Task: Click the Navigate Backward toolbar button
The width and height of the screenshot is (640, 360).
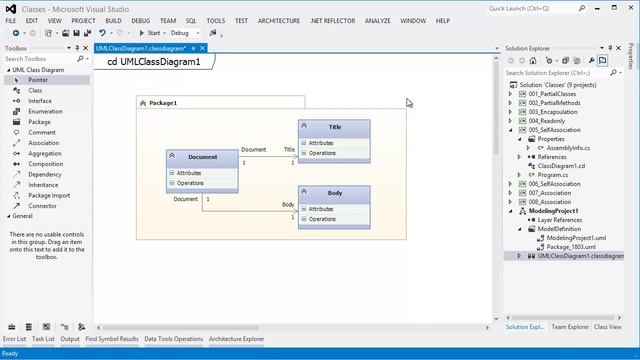Action: point(16,33)
